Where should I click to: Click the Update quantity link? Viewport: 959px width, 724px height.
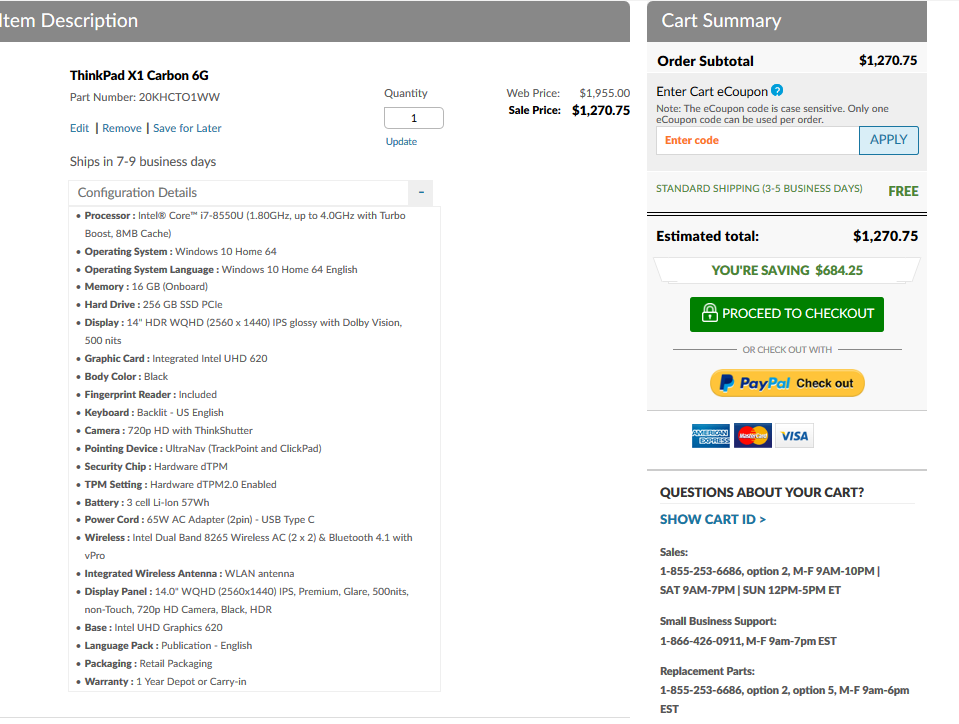pyautogui.click(x=401, y=141)
